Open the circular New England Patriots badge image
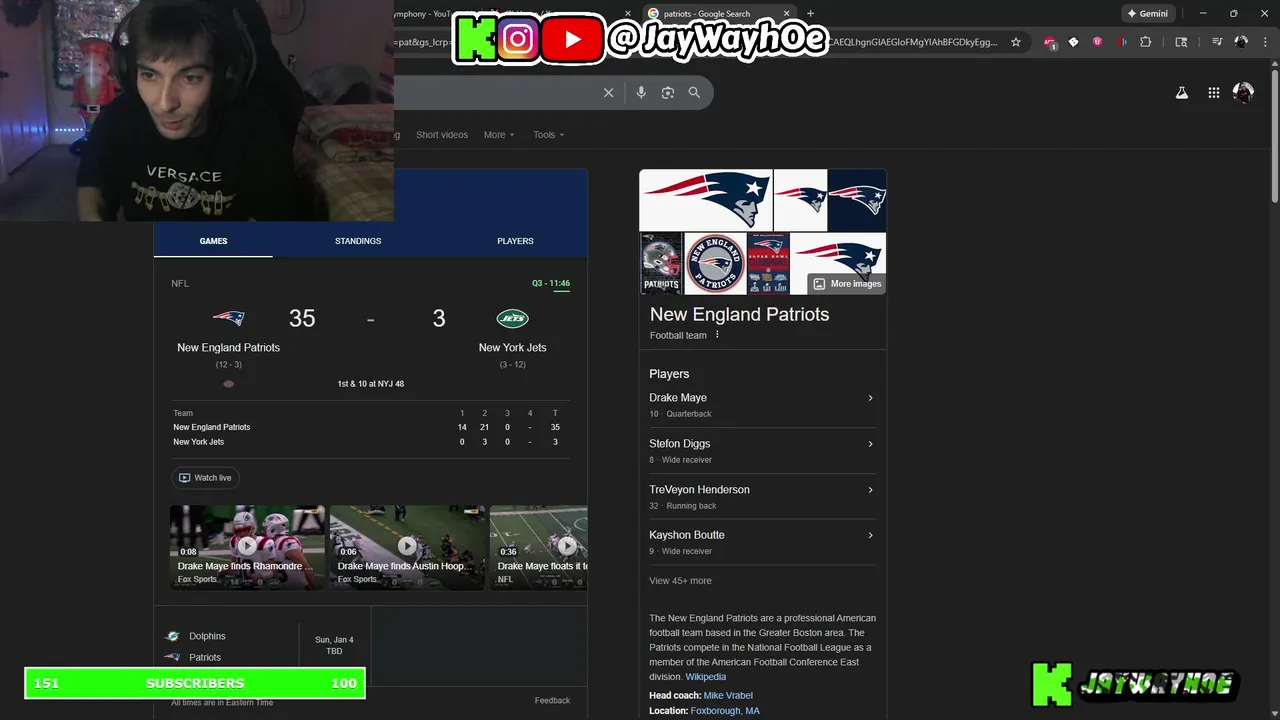The height and width of the screenshot is (720, 1280). [x=715, y=264]
